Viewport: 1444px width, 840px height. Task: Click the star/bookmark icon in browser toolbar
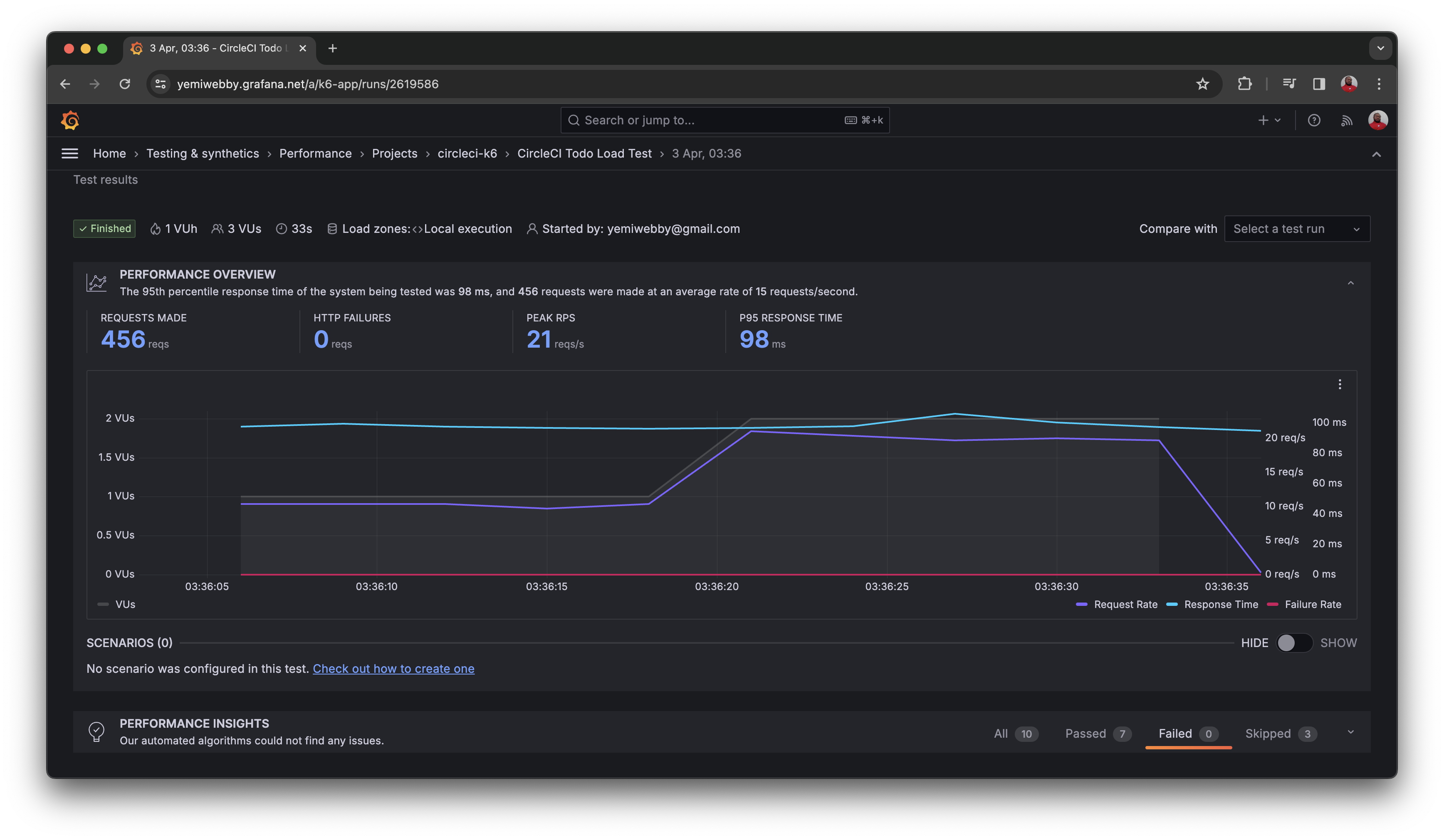(x=1203, y=84)
